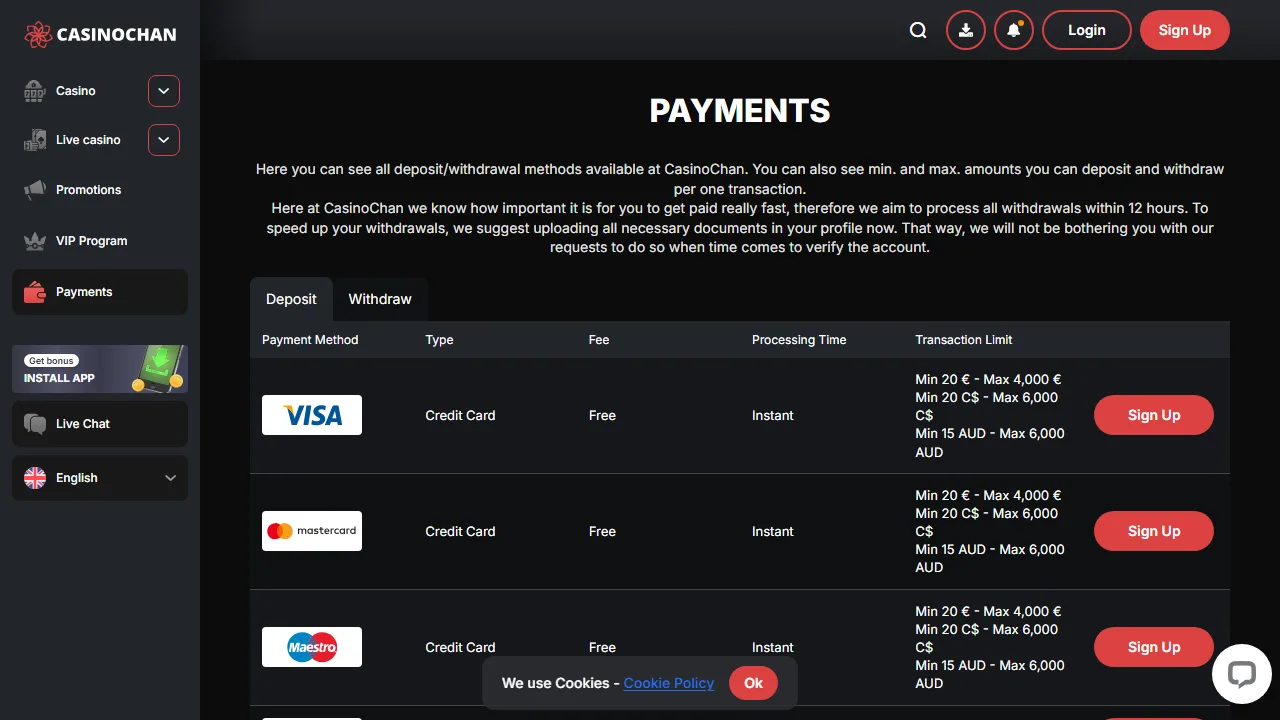This screenshot has height=720, width=1280.
Task: Expand the Live casino submenu chevron
Action: pos(164,140)
